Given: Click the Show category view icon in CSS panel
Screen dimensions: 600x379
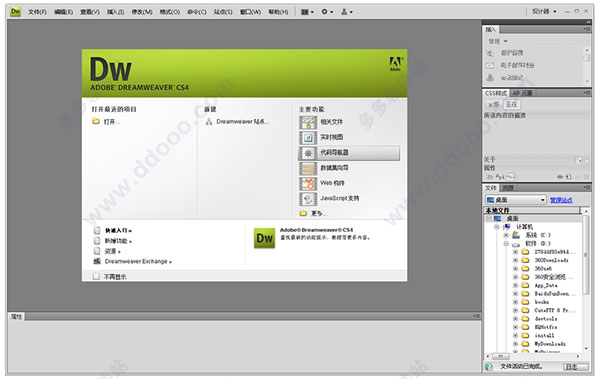Looking at the screenshot, I should click(x=489, y=176).
